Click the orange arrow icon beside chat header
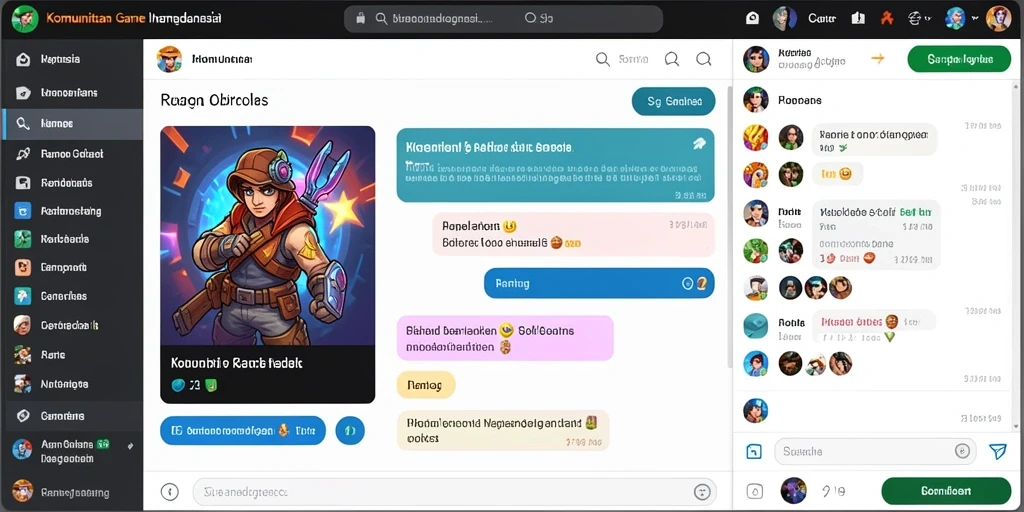This screenshot has height=512, width=1024. [x=878, y=59]
